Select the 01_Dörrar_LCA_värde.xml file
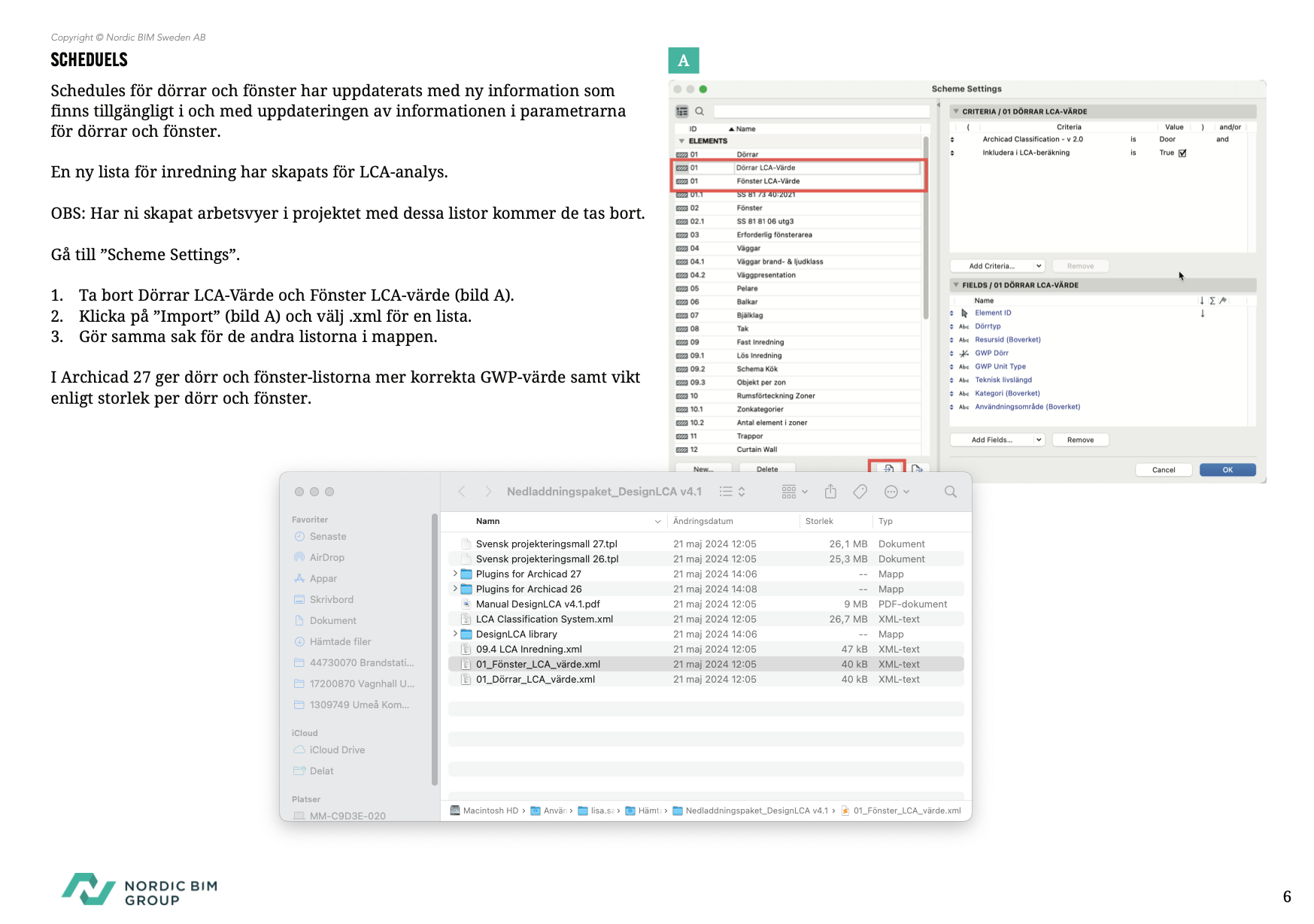This screenshot has width=1314, height=924. 535,679
